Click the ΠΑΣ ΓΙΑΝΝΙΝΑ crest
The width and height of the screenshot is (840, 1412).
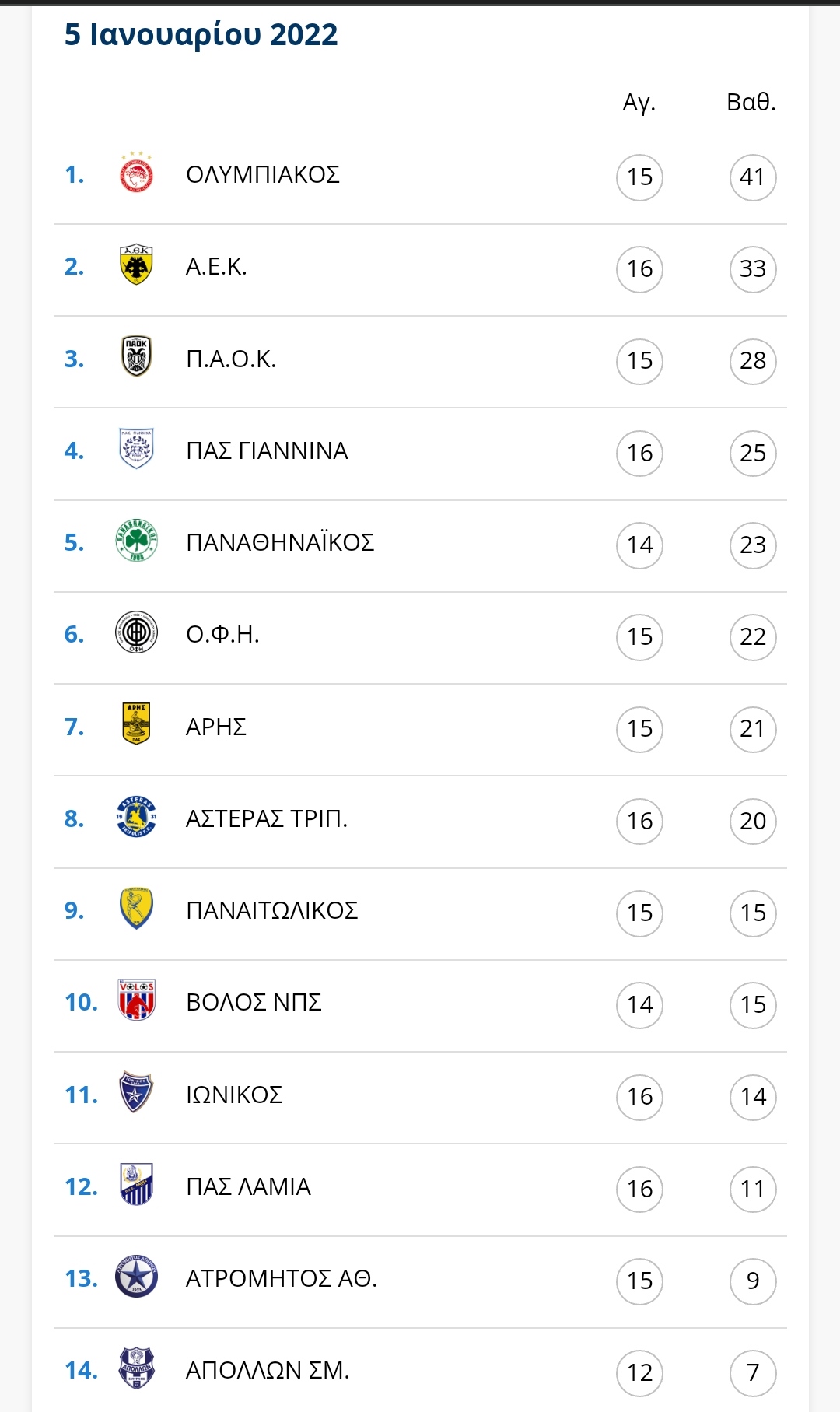point(136,449)
